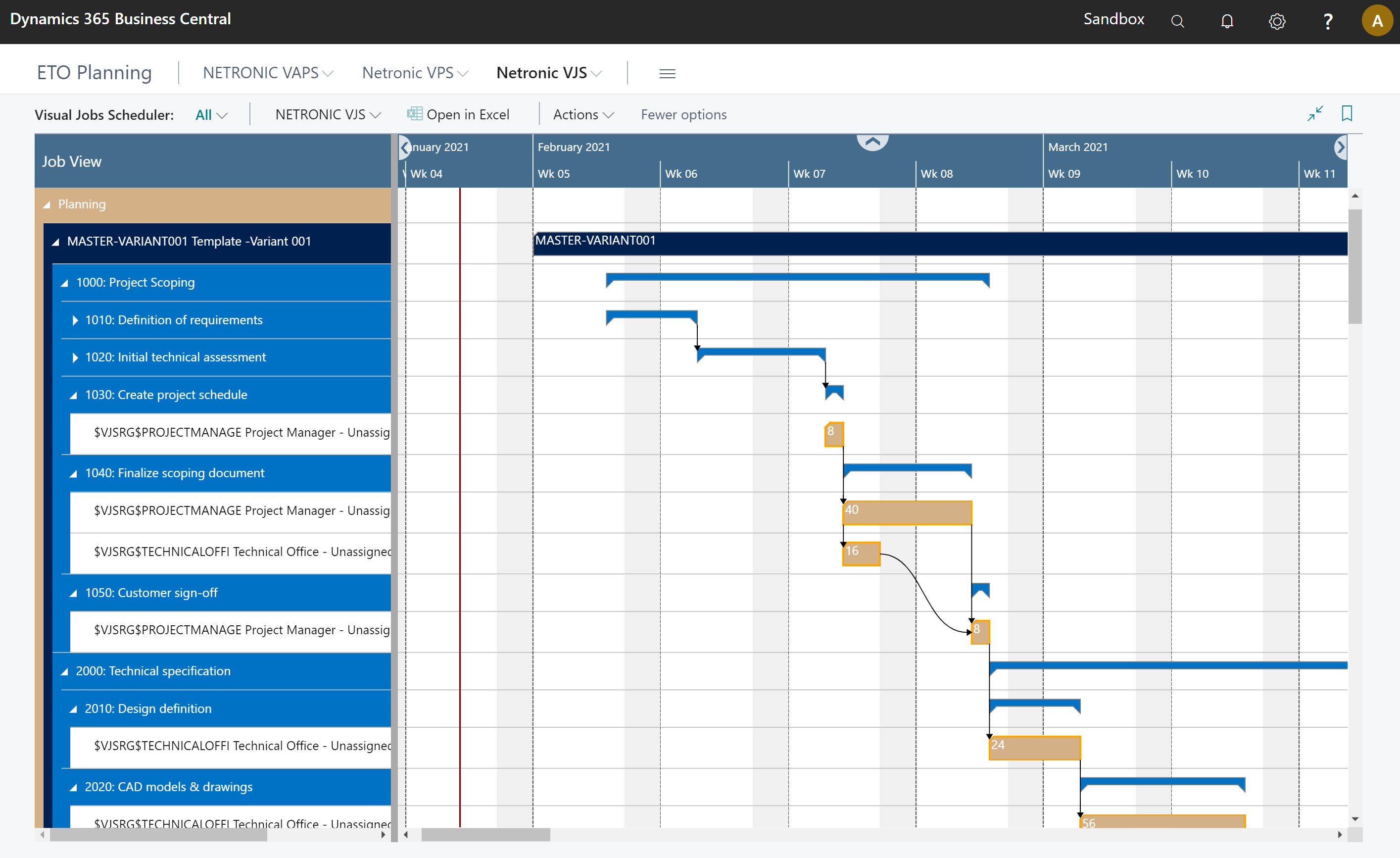Click the Excel icon next to Open in Excel
1400x858 pixels.
pos(414,114)
